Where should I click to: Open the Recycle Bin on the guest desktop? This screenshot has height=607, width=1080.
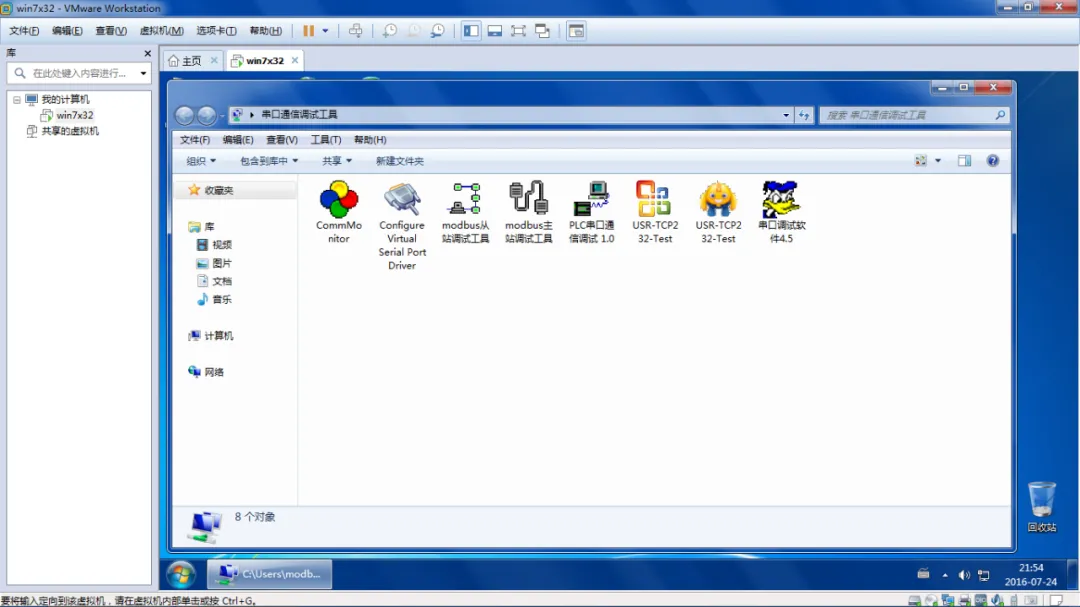pyautogui.click(x=1041, y=507)
